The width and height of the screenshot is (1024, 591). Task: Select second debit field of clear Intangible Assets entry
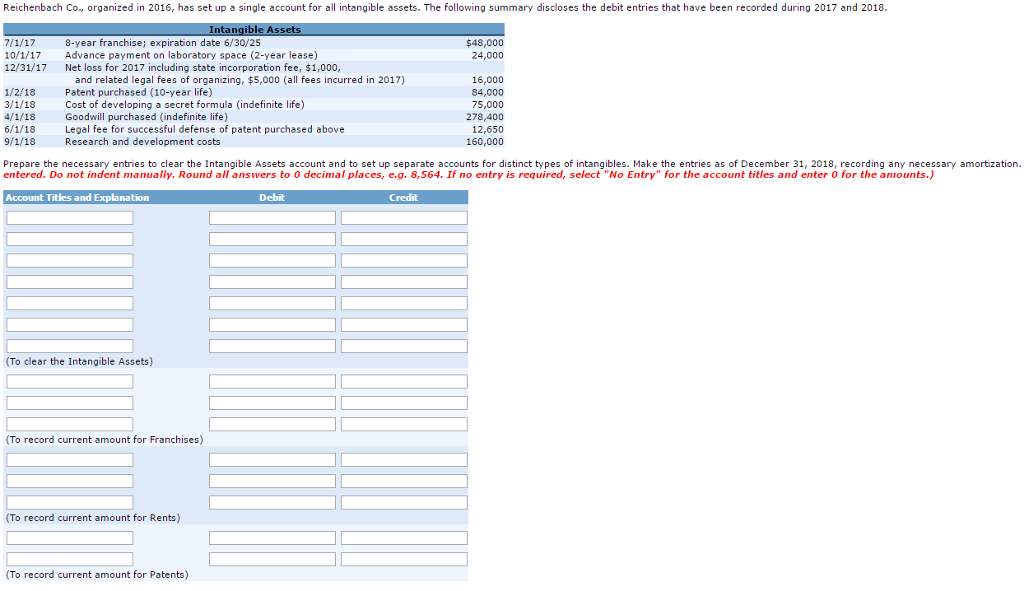pos(272,239)
